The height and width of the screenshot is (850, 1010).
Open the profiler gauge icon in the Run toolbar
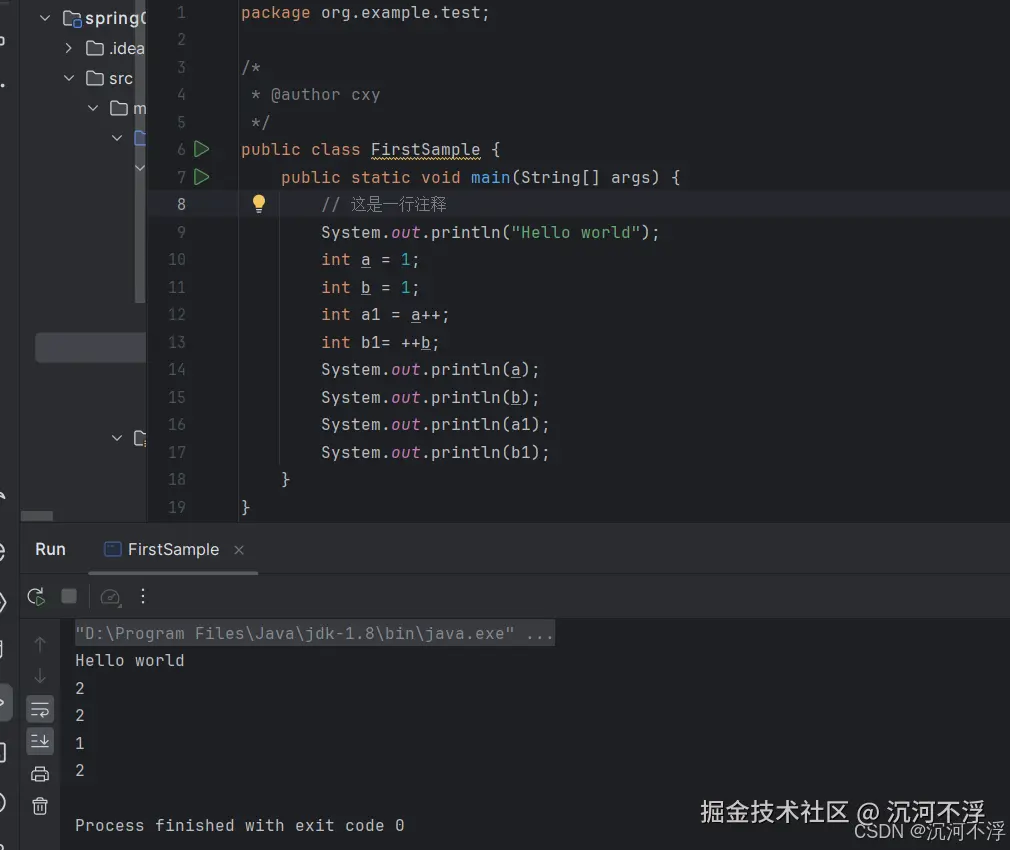pyautogui.click(x=110, y=597)
